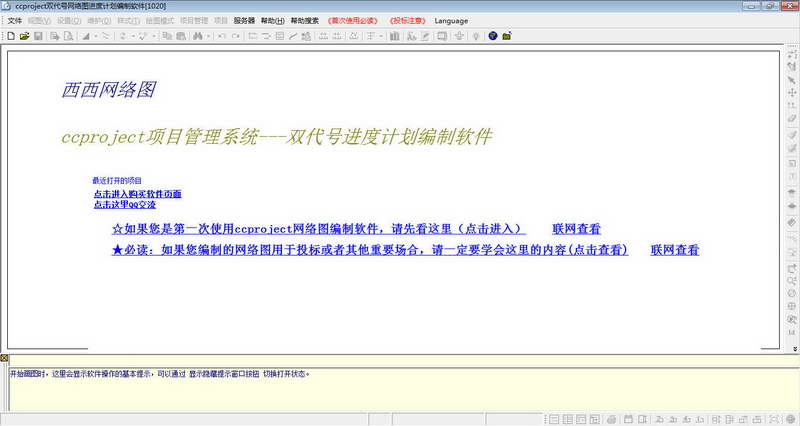Viewport: 800px width, 426px height.
Task: Click the round globe icon at status bar end
Action: (791, 419)
